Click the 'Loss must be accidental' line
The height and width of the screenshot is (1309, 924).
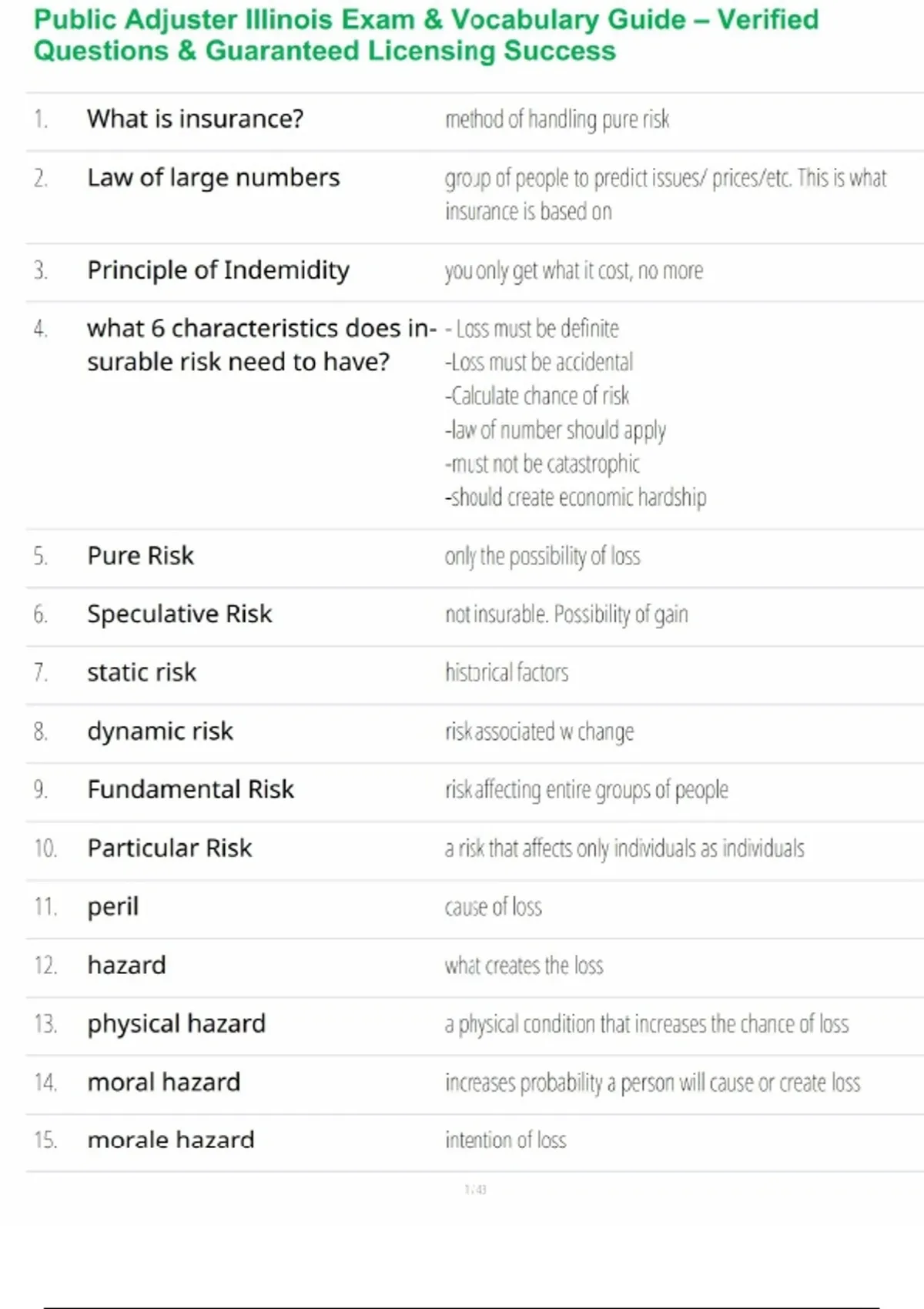(x=539, y=362)
